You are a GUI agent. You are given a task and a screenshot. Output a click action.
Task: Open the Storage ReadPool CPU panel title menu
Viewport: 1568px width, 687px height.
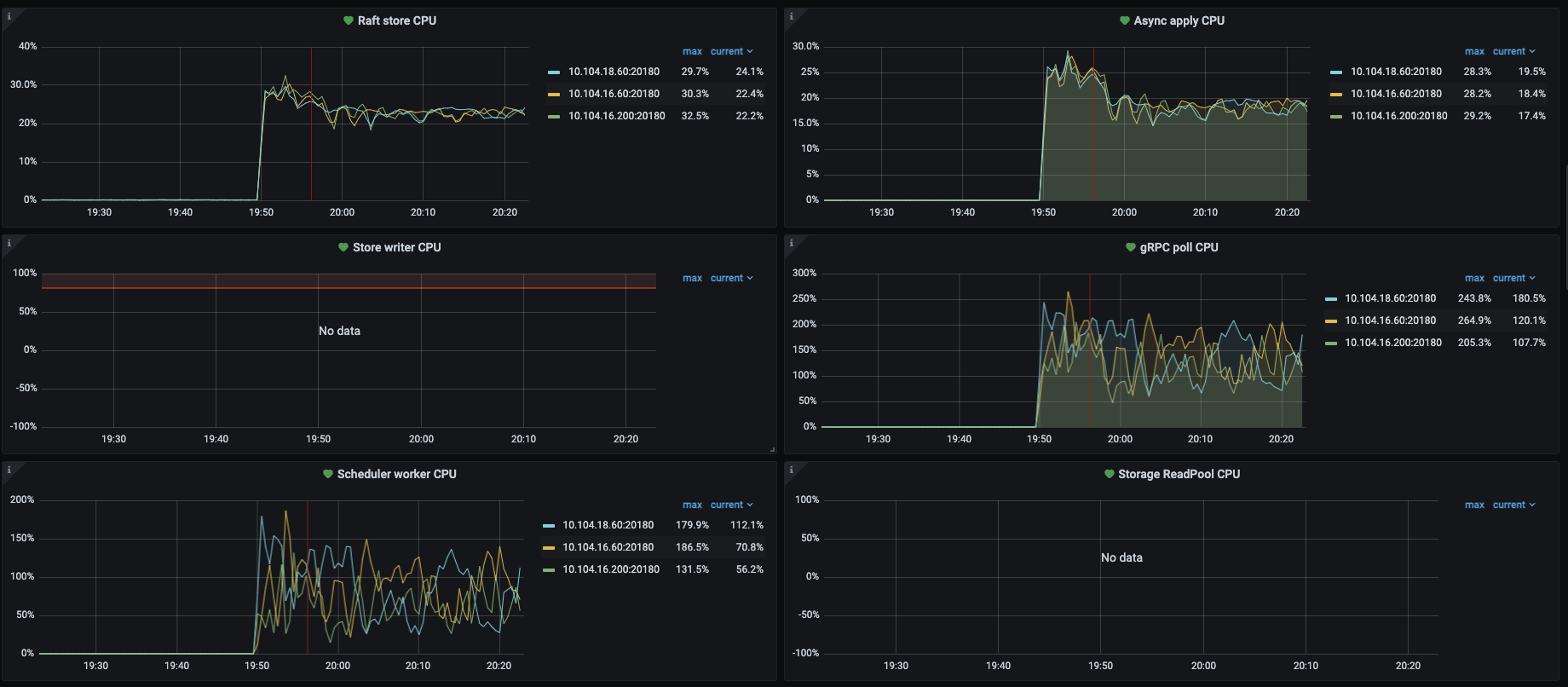[1179, 474]
